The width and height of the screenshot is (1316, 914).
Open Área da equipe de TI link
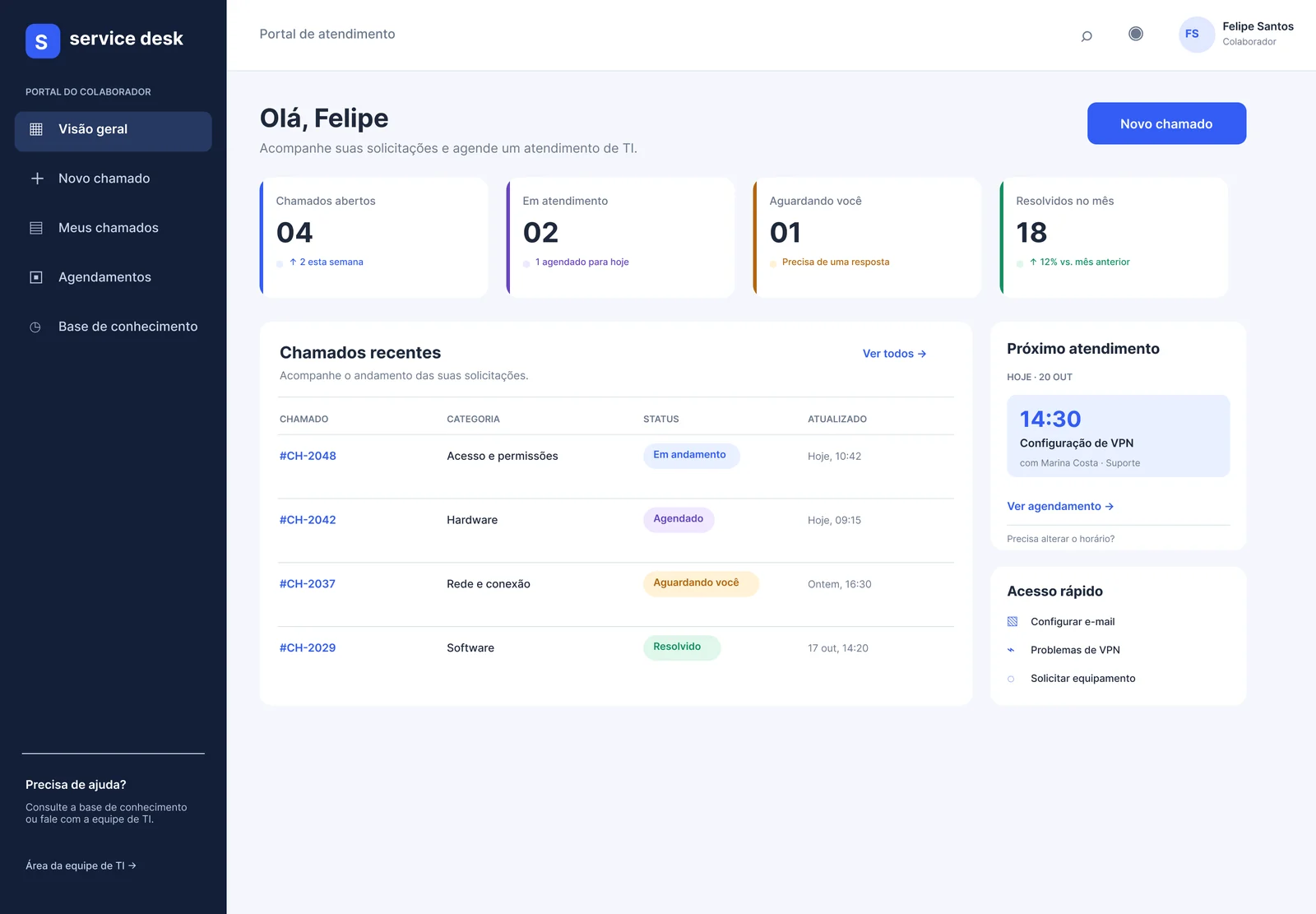click(x=81, y=865)
